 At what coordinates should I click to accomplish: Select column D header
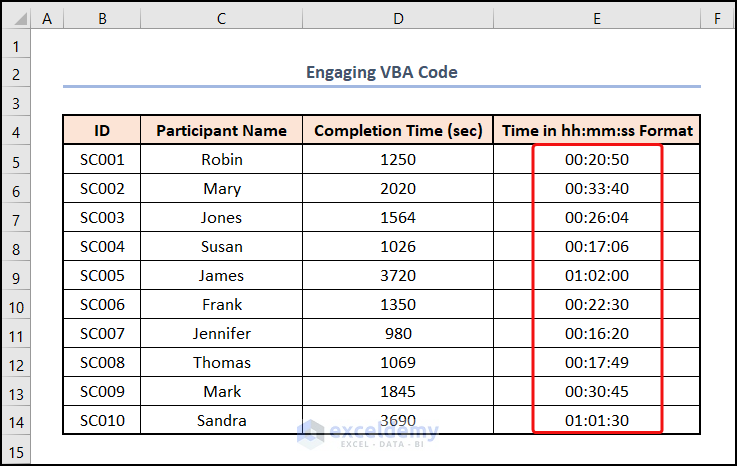pyautogui.click(x=398, y=18)
